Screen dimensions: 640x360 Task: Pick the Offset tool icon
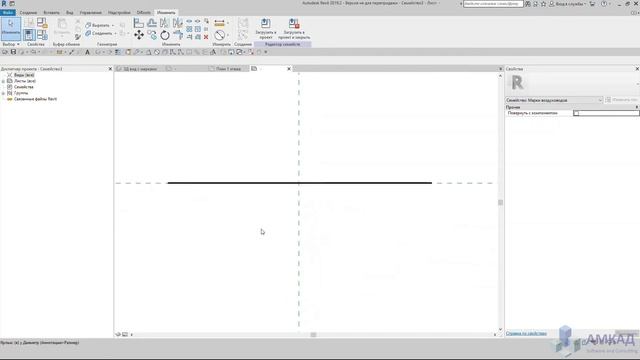pos(152,23)
